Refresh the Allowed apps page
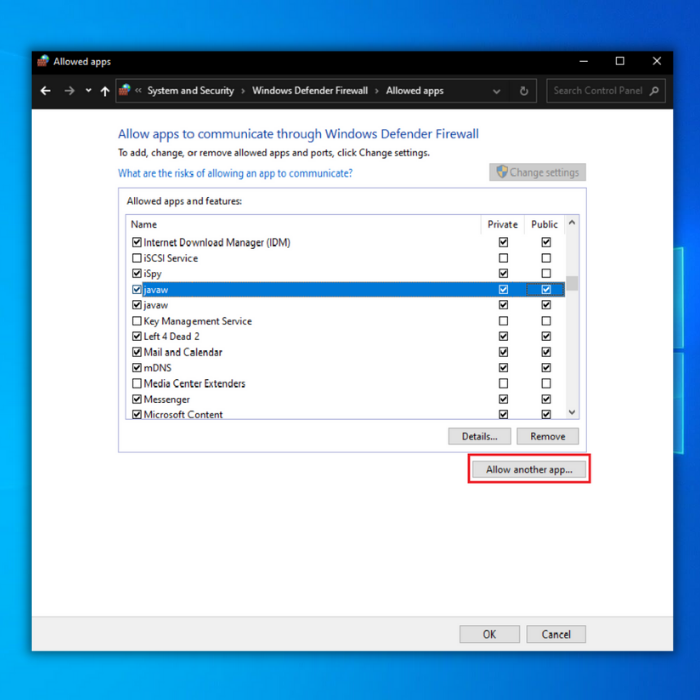The image size is (700, 700). pyautogui.click(x=524, y=91)
